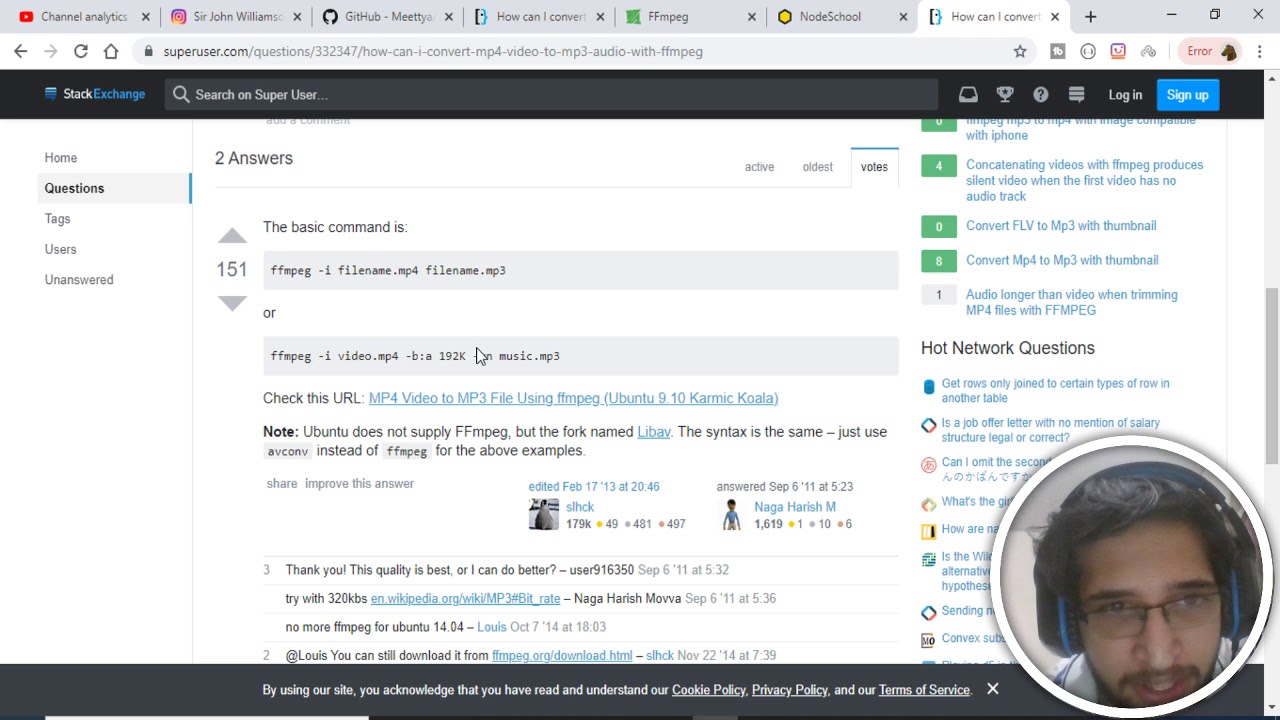Bookmark this page with the star icon
Viewport: 1280px width, 720px height.
[1020, 52]
